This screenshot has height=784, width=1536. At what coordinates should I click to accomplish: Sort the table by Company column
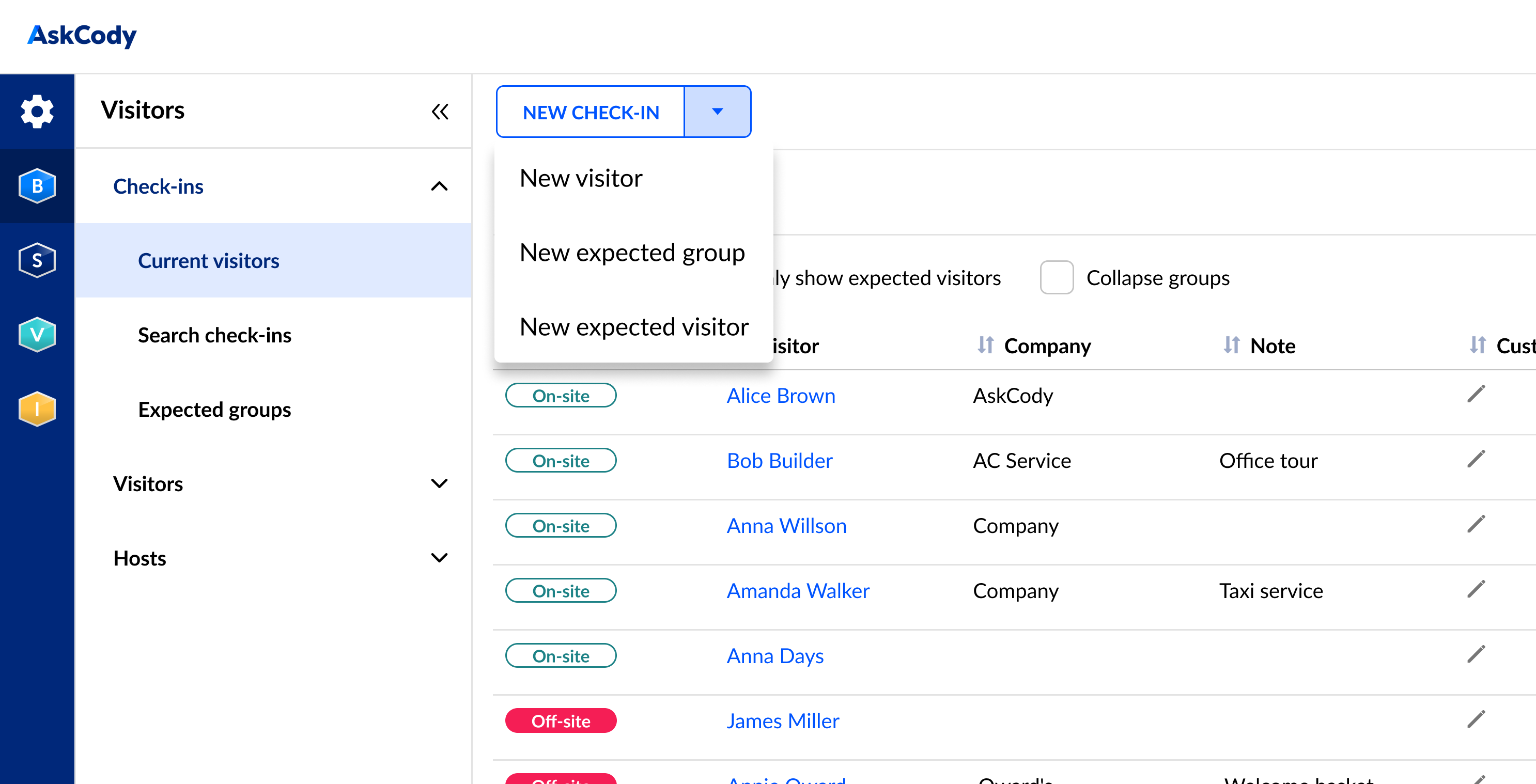(x=986, y=345)
